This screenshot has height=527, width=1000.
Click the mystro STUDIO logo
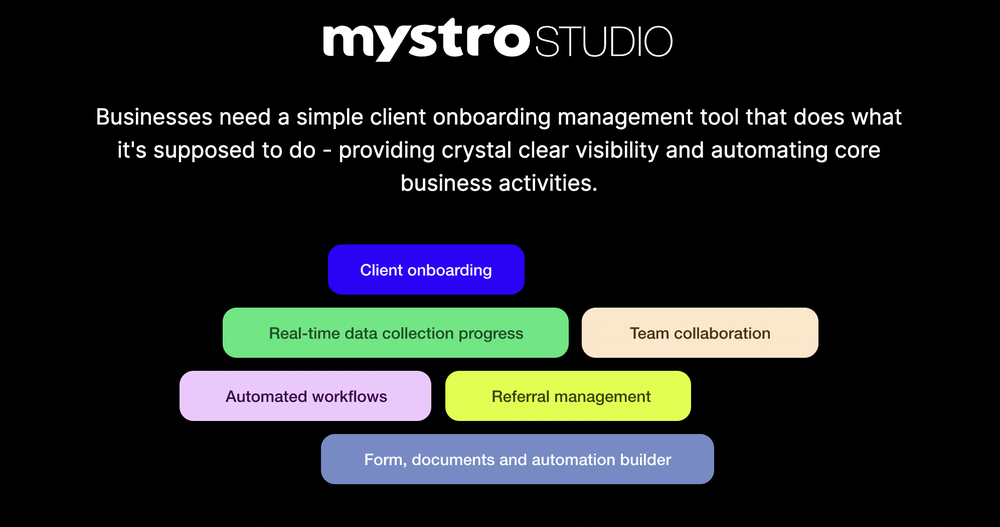coord(497,40)
